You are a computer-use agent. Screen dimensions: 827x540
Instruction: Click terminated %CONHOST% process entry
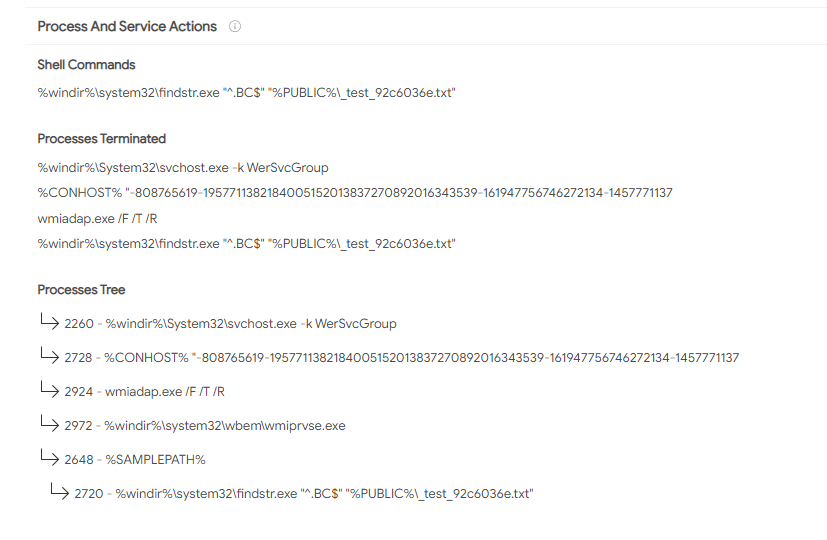coord(355,193)
